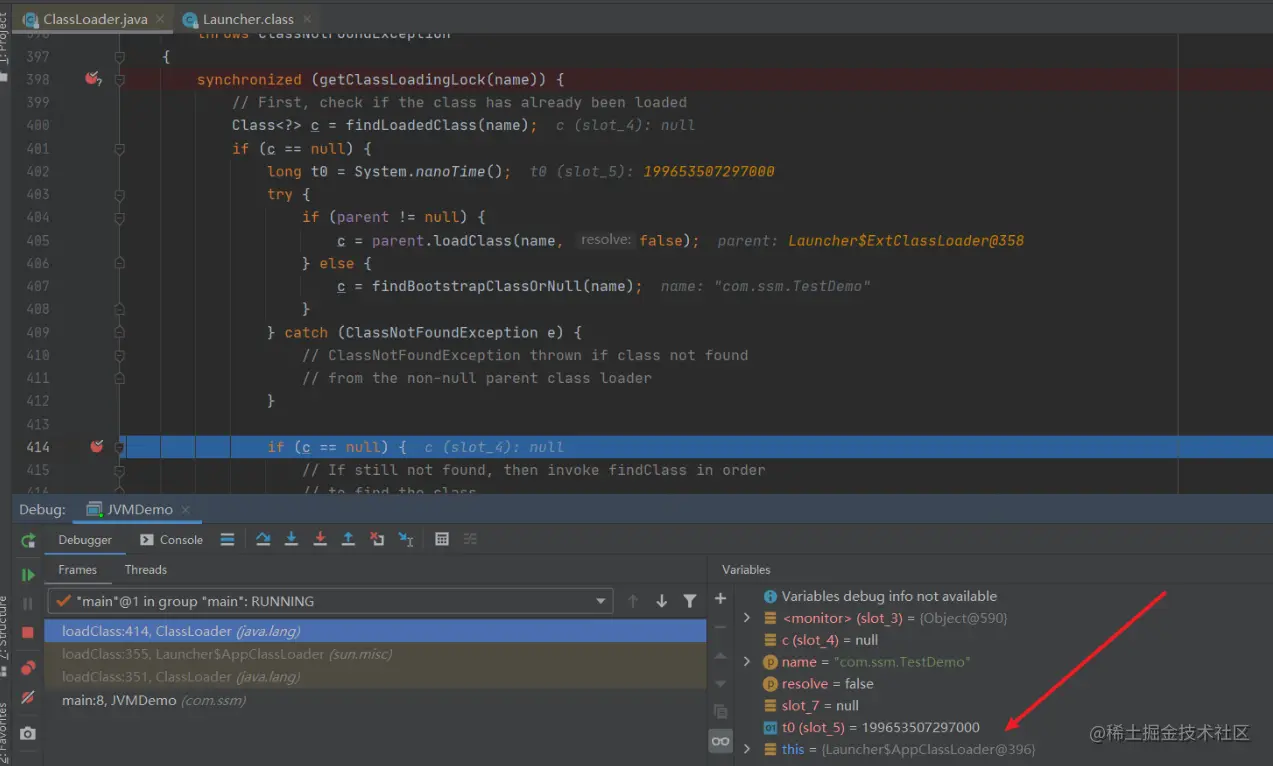
Task: Open the thread selector dropdown showing main RUNNING
Action: [x=330, y=601]
